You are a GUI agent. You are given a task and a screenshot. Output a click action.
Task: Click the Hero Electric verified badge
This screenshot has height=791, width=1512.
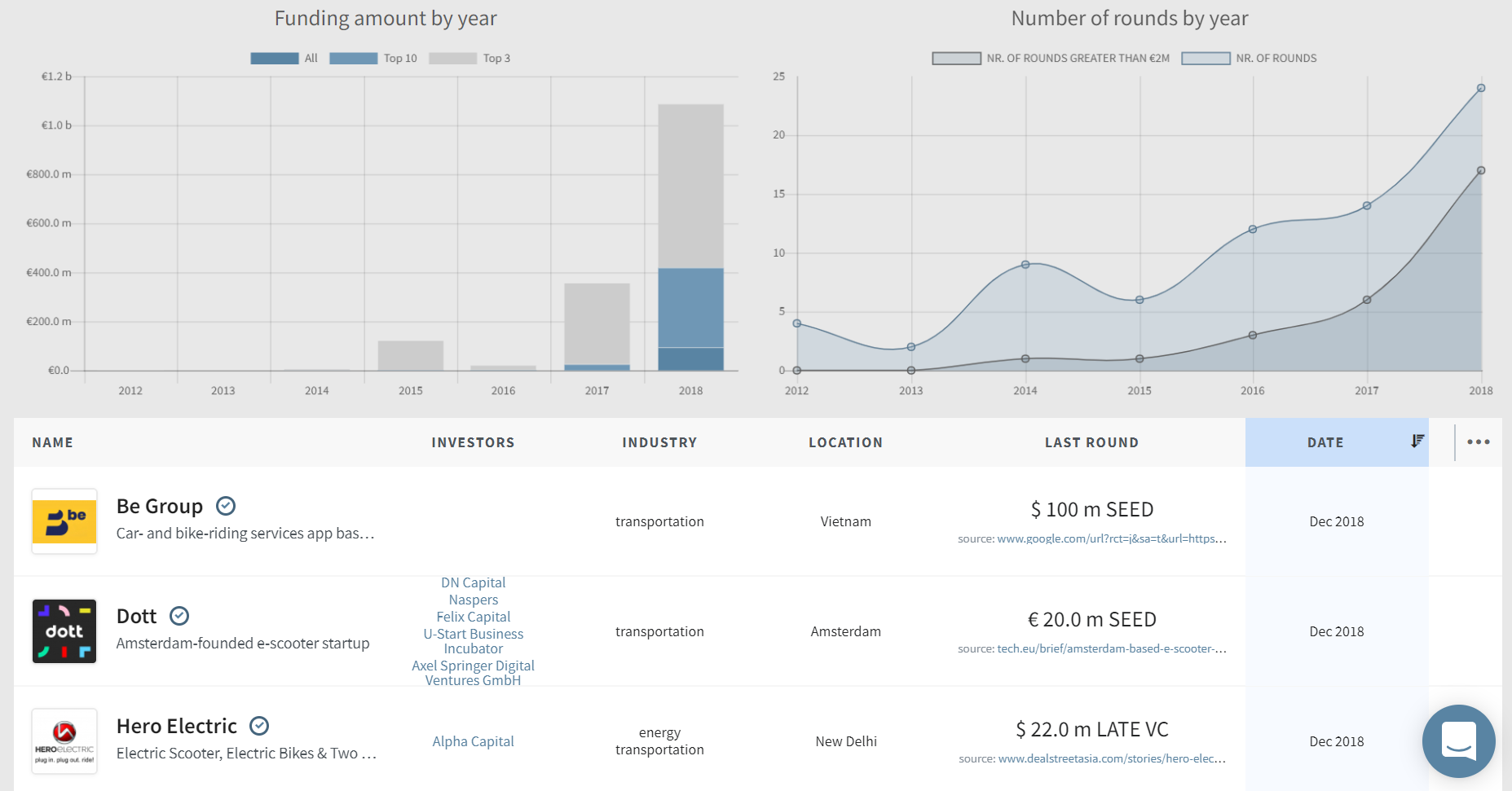coord(259,726)
